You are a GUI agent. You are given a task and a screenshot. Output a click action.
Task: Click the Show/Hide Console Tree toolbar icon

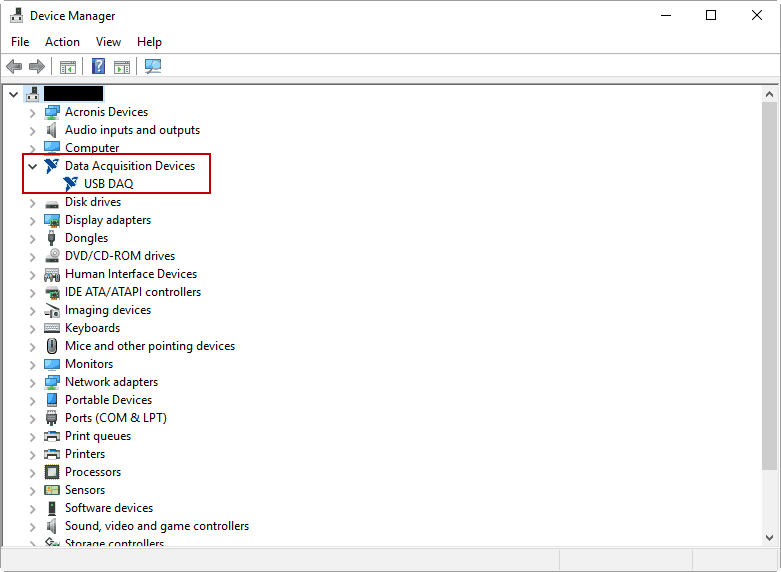[x=68, y=67]
